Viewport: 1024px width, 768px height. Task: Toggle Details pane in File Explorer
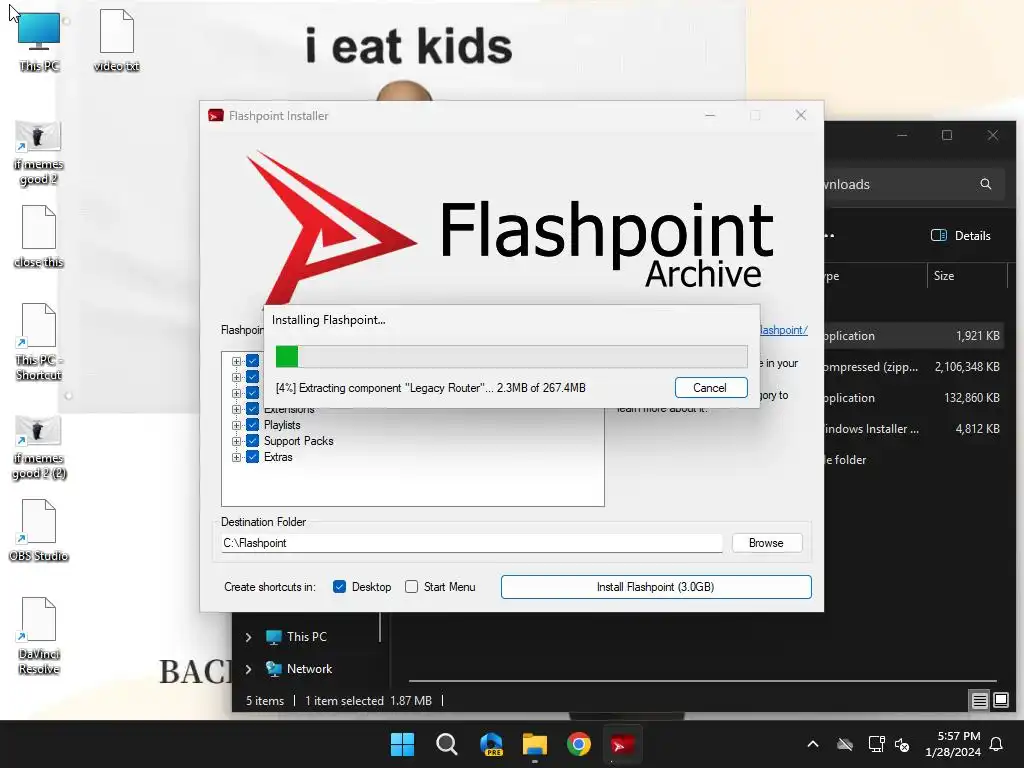(961, 236)
